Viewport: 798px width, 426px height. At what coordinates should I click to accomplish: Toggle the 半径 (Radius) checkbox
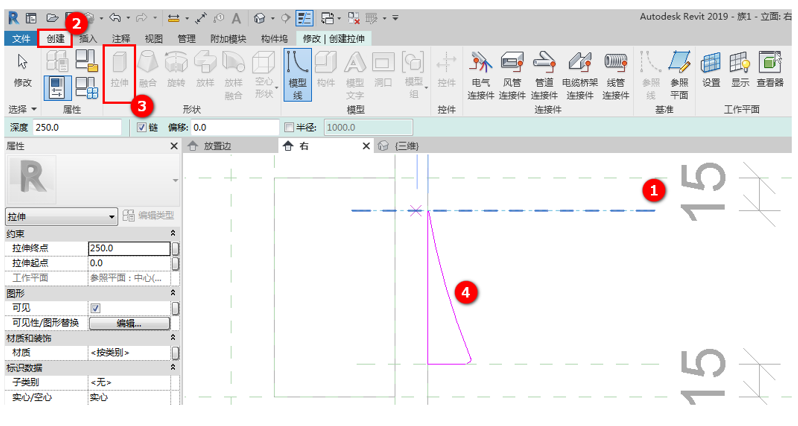289,127
